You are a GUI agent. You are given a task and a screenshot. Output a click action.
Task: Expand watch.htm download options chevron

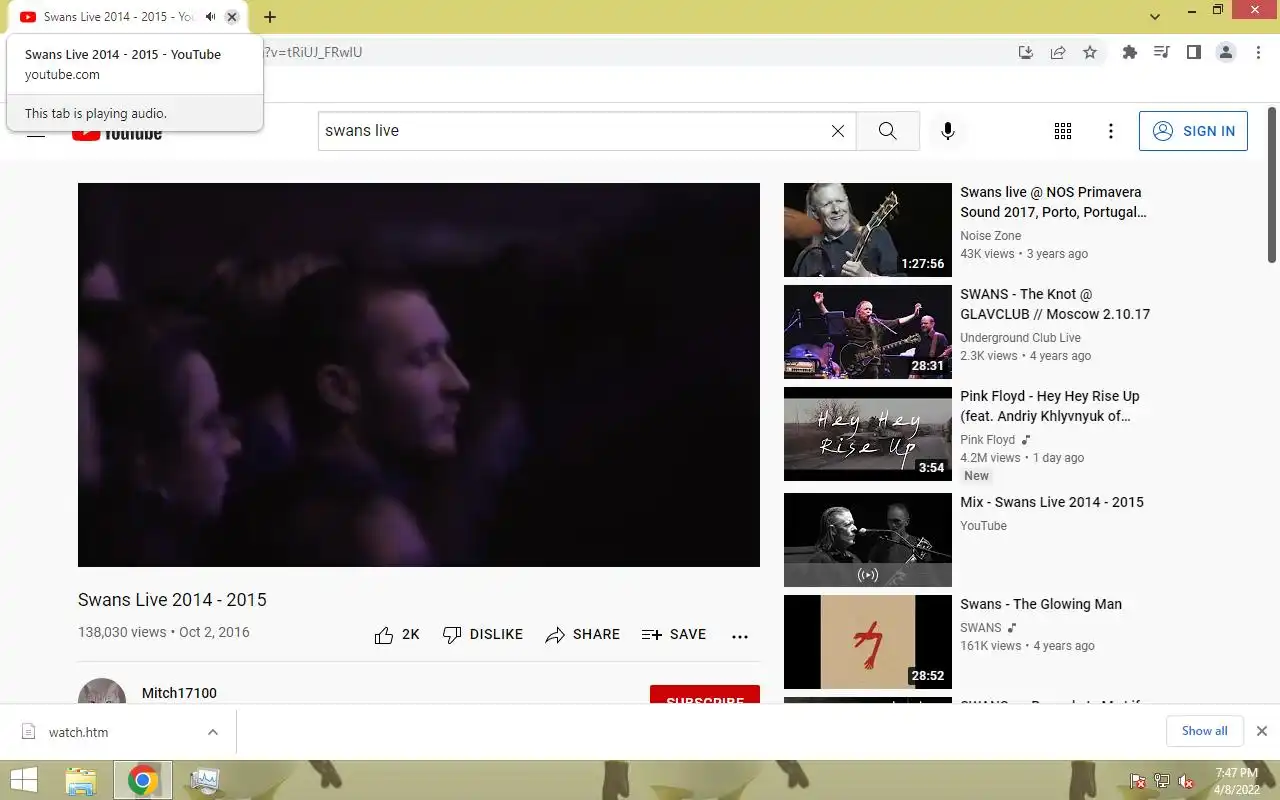tap(213, 732)
